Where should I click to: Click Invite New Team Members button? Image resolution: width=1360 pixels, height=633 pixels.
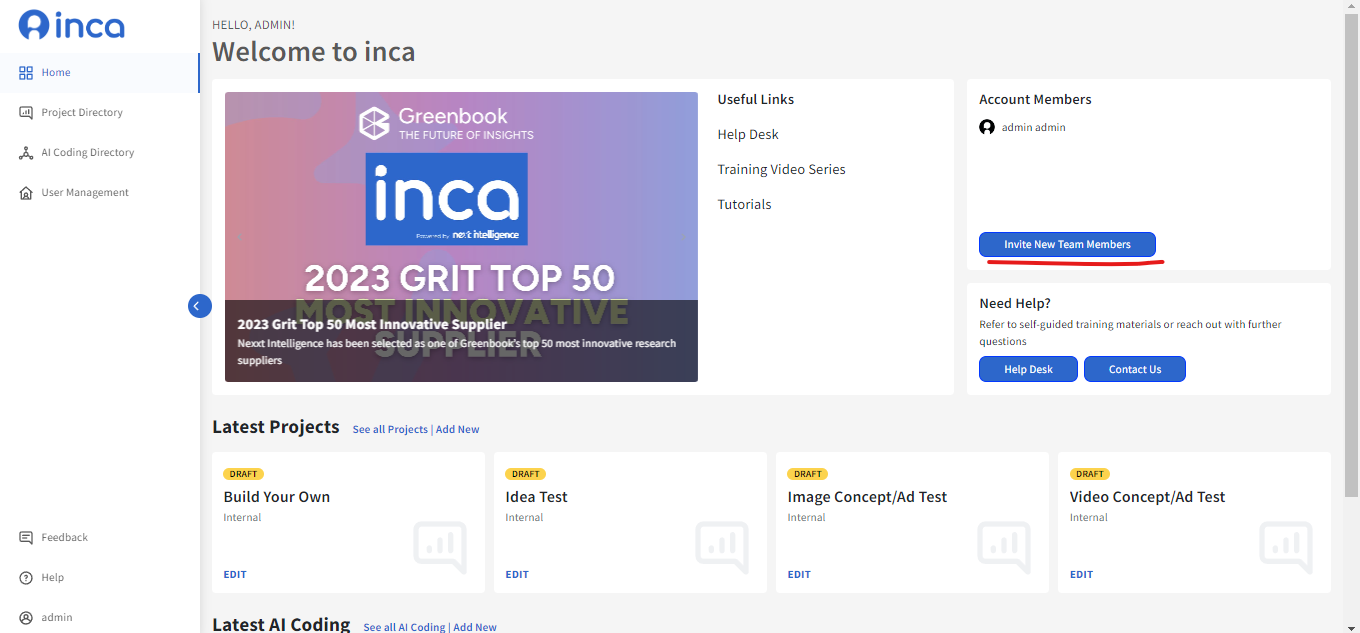(1067, 244)
